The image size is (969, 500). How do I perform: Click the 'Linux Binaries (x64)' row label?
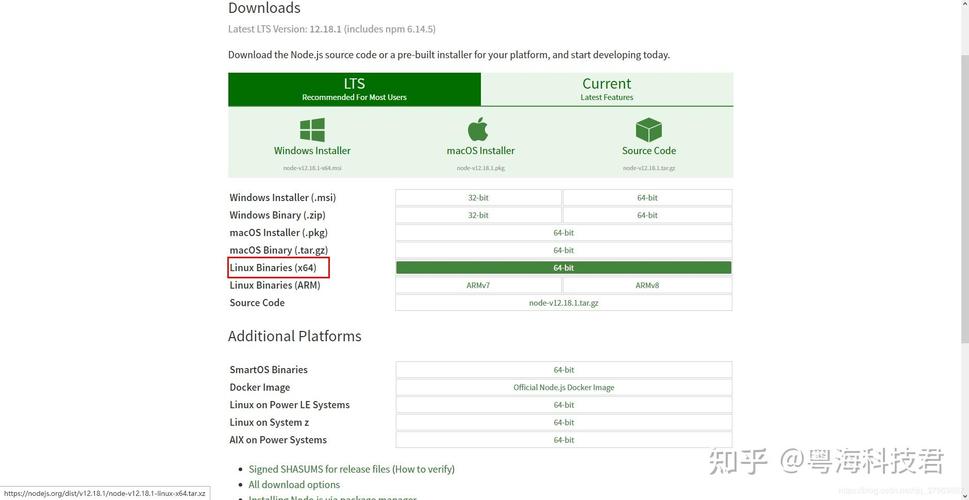pyautogui.click(x=273, y=268)
